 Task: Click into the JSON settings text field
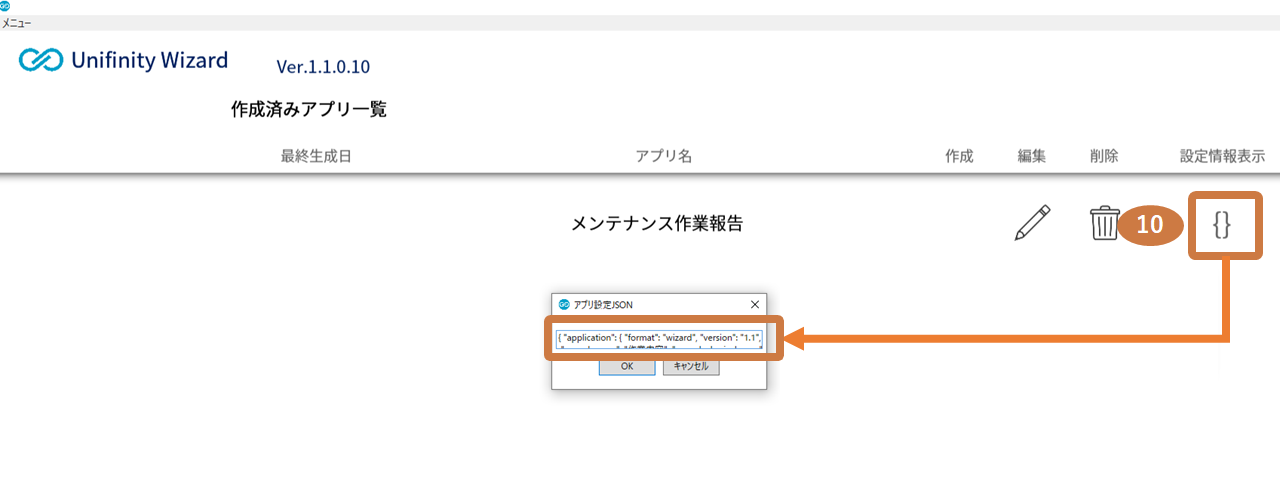(660, 339)
